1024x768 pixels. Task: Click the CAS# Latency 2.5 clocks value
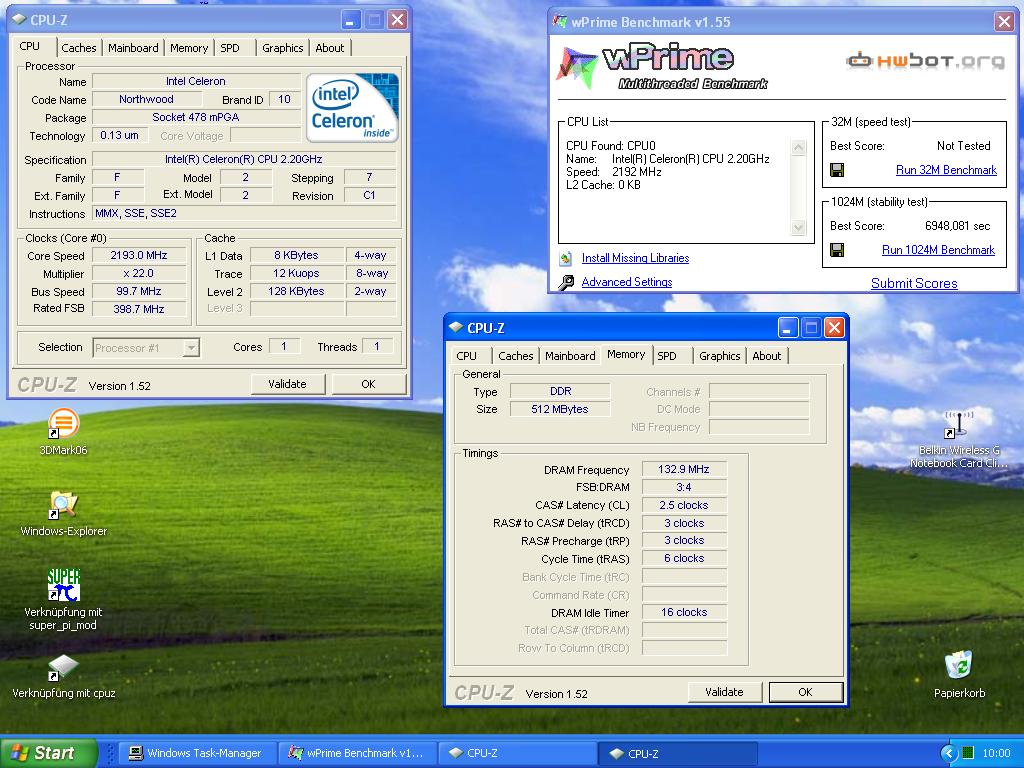(684, 505)
